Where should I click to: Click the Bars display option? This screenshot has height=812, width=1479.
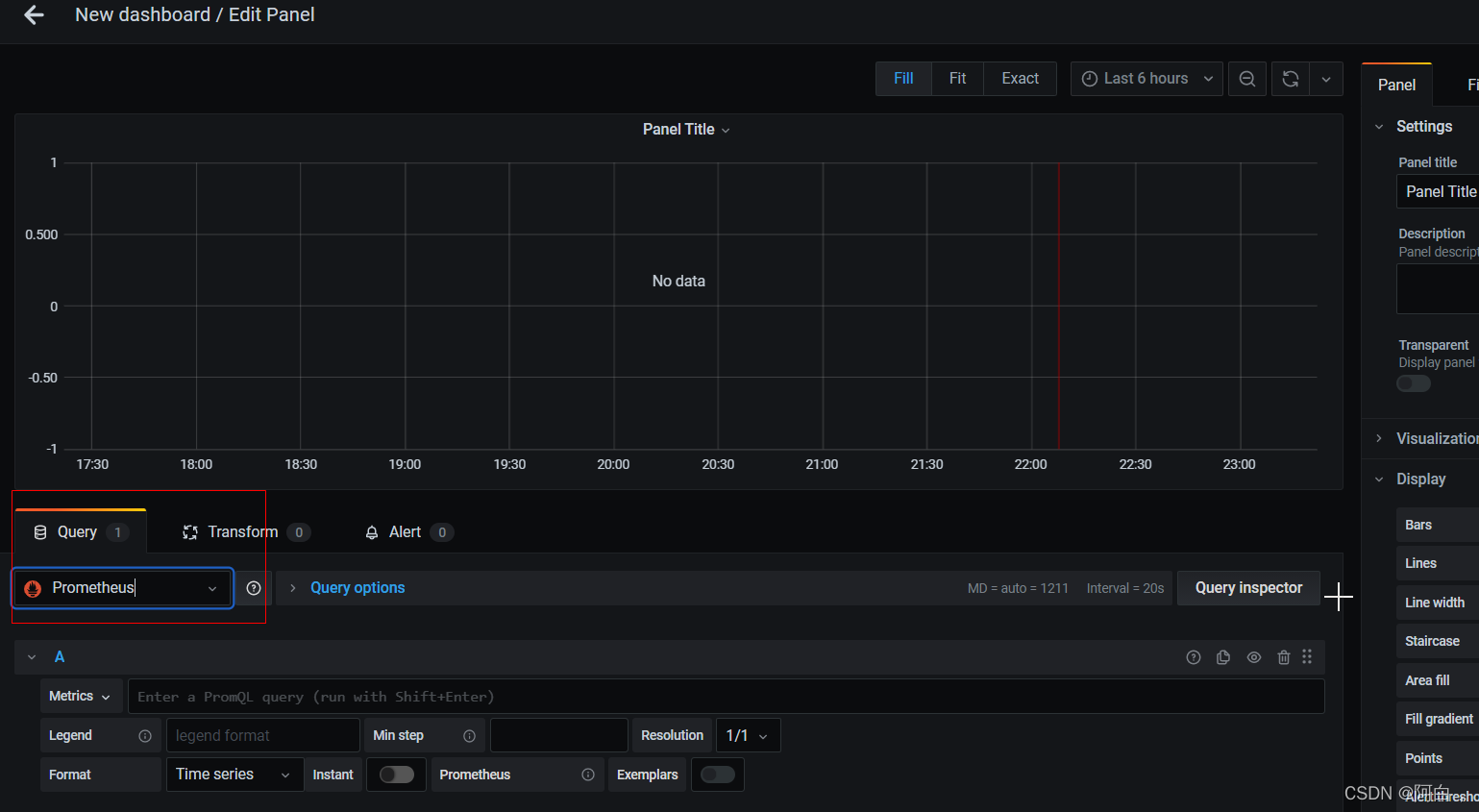click(1437, 525)
